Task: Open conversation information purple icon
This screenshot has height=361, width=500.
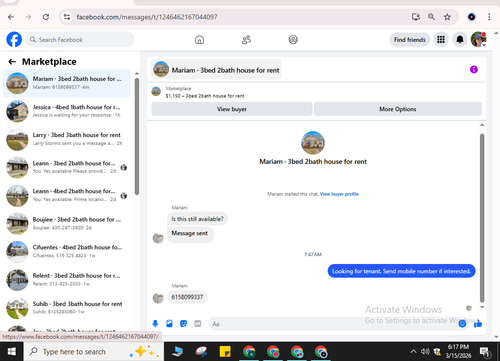Action: (474, 69)
